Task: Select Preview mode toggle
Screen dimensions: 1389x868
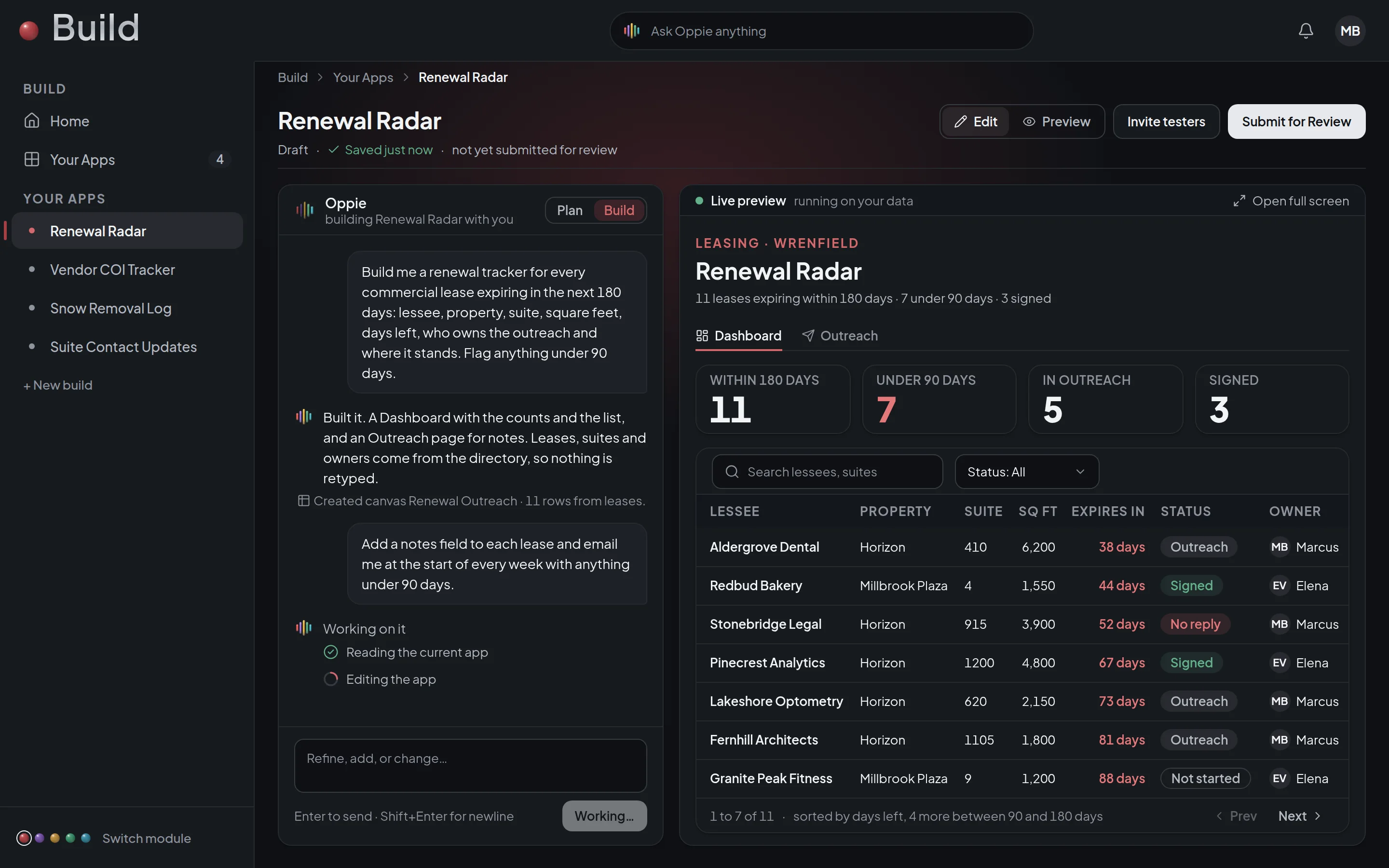Action: click(x=1056, y=122)
